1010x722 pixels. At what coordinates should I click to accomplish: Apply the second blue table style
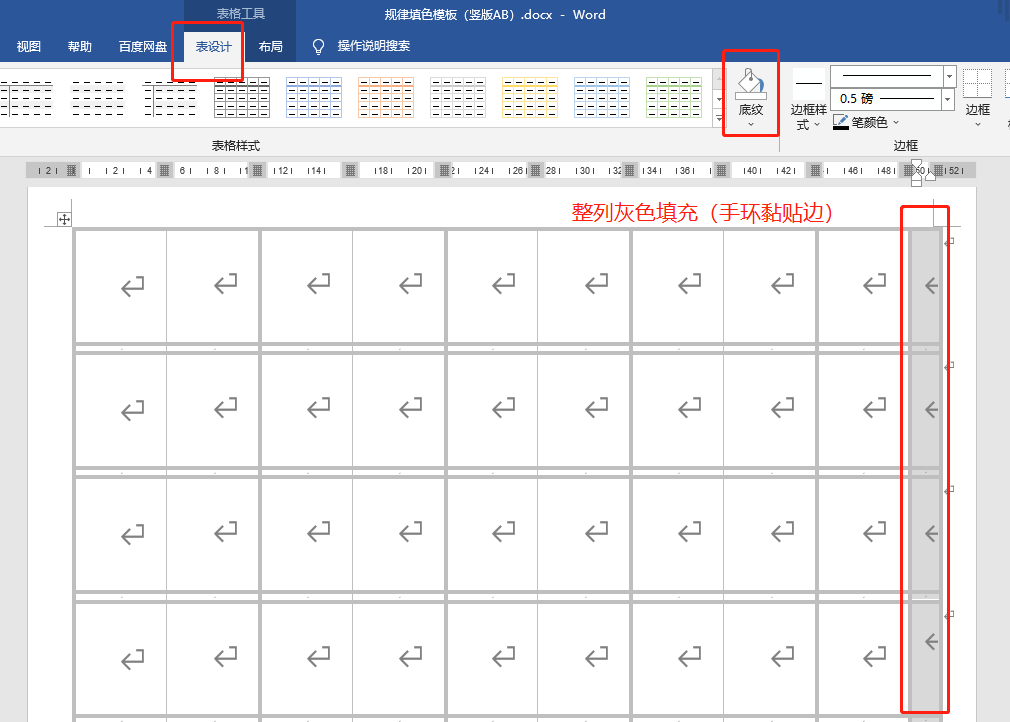(x=602, y=97)
